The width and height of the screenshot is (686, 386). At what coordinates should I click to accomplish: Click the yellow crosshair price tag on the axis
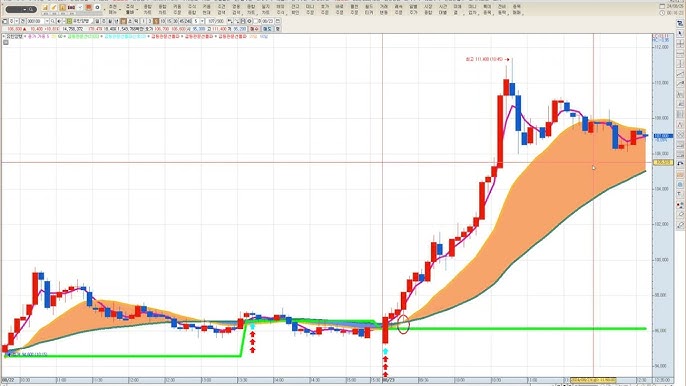[663, 162]
